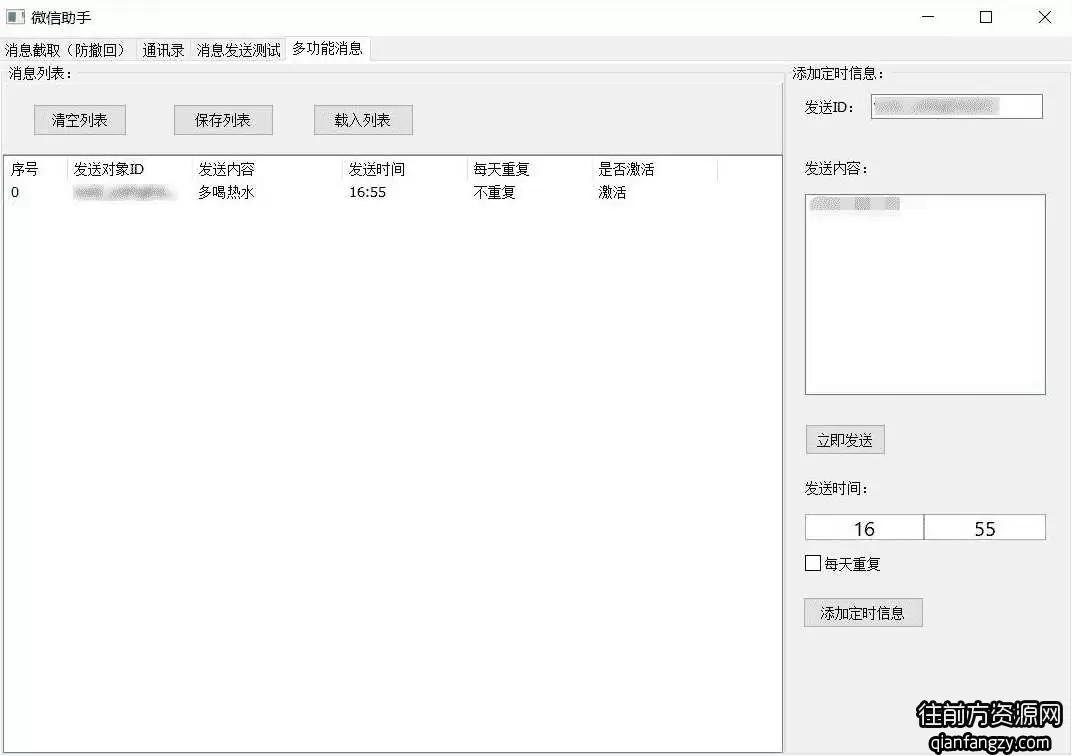The height and width of the screenshot is (756, 1072).
Task: Open the 通讯录 tab
Action: pyautogui.click(x=163, y=50)
